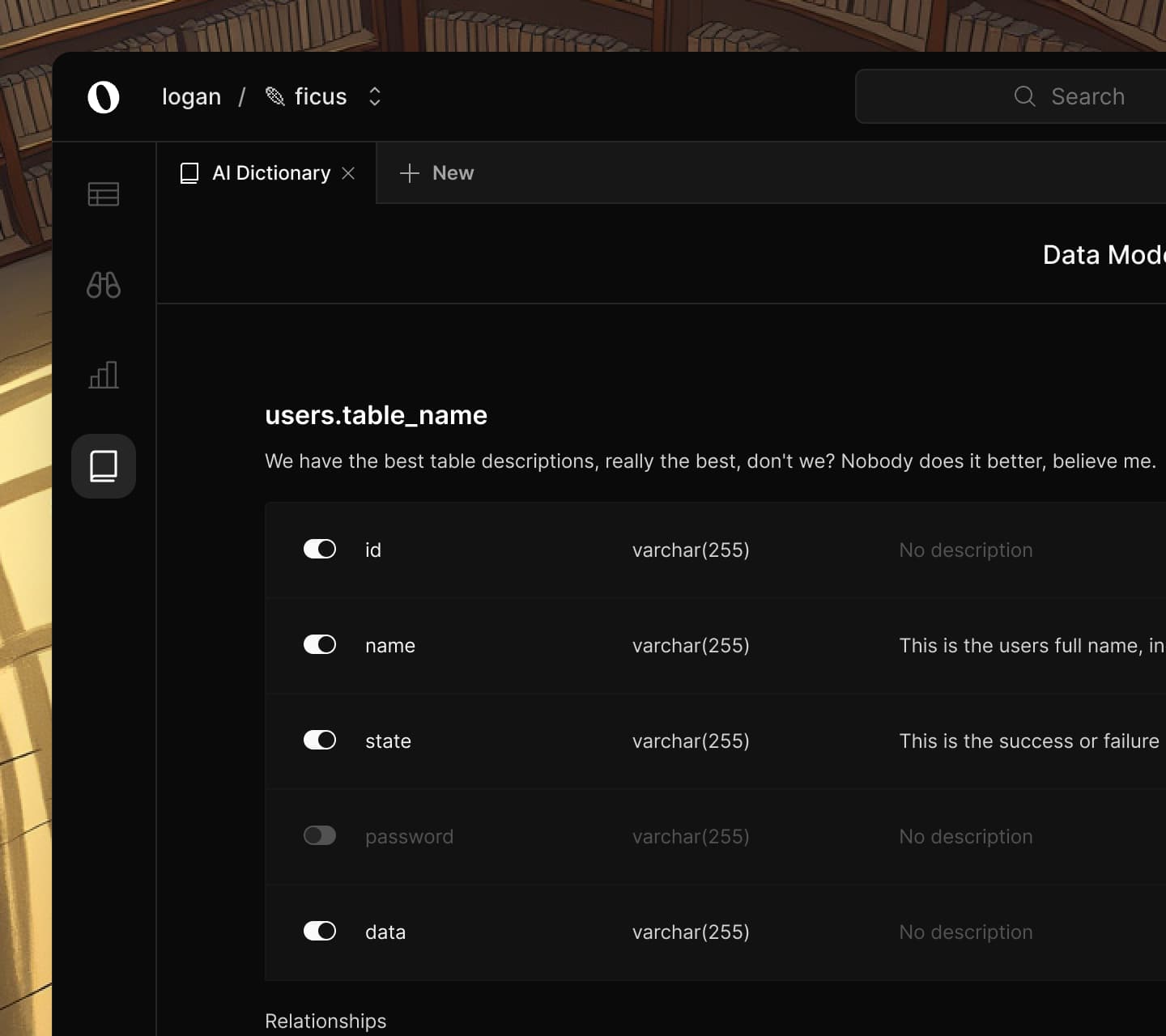Select the dictionary book icon in the sidebar

104,466
